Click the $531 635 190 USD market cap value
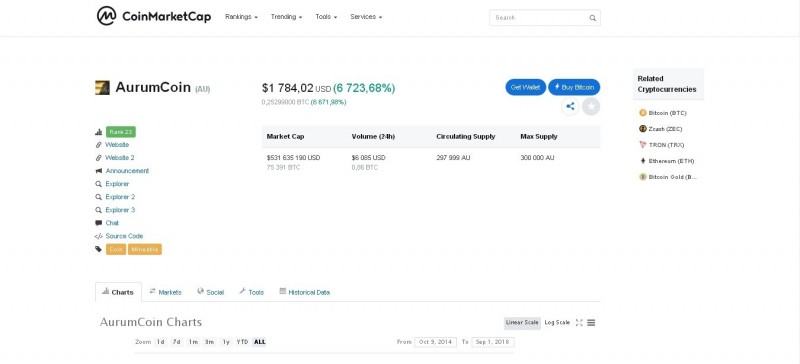 coord(293,158)
